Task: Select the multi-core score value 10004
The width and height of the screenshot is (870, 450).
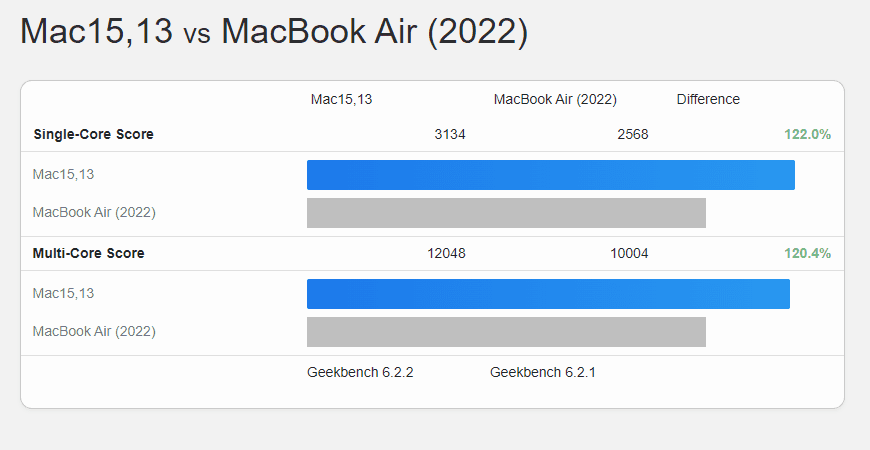Action: (629, 253)
